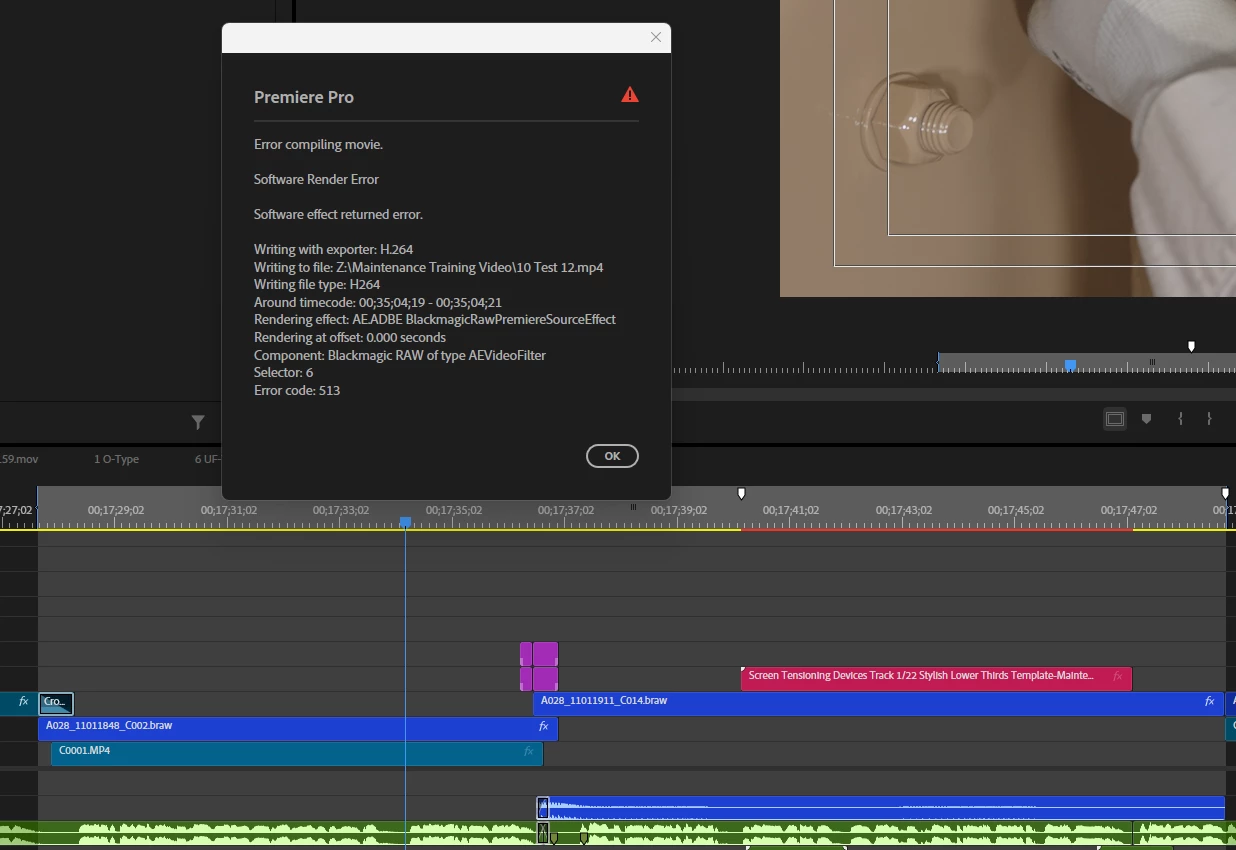This screenshot has height=850, width=1236.
Task: Click the Add Marker icon
Action: pyautogui.click(x=1147, y=419)
